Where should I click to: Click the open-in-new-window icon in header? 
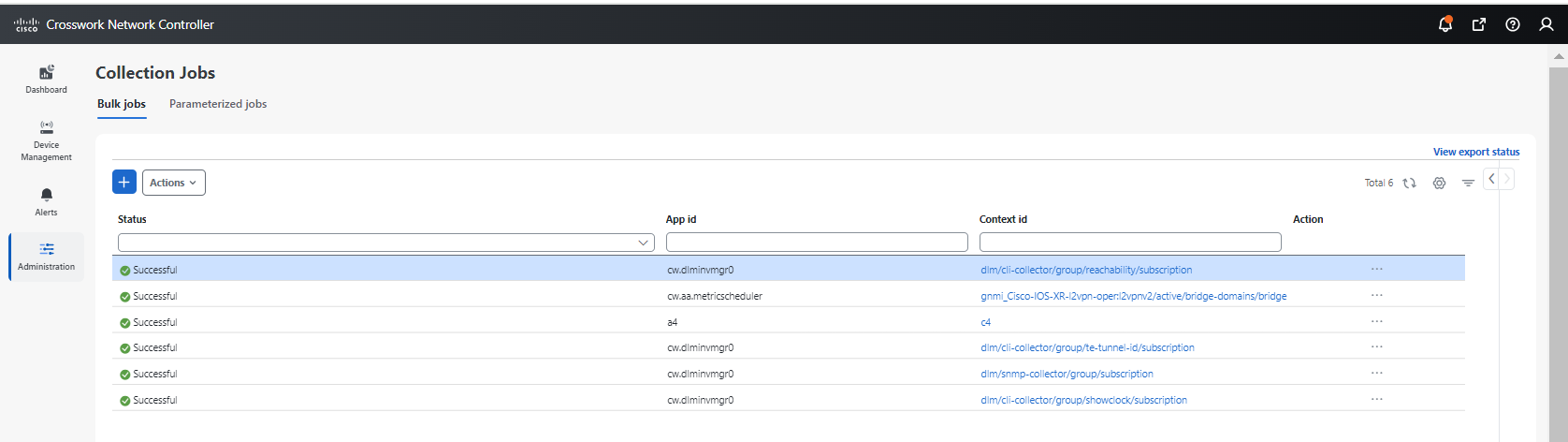[x=1479, y=24]
